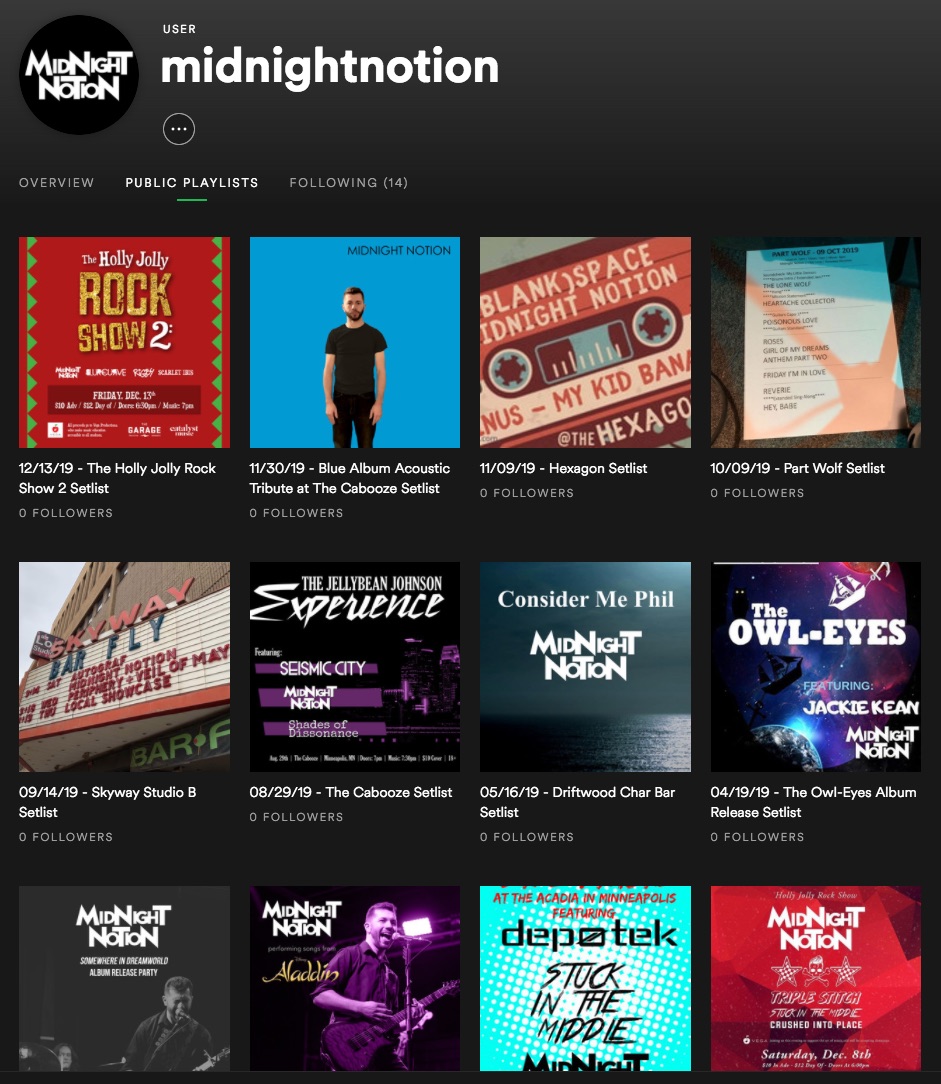The width and height of the screenshot is (941, 1084).
Task: Switch to the Overview tab
Action: pyautogui.click(x=57, y=183)
